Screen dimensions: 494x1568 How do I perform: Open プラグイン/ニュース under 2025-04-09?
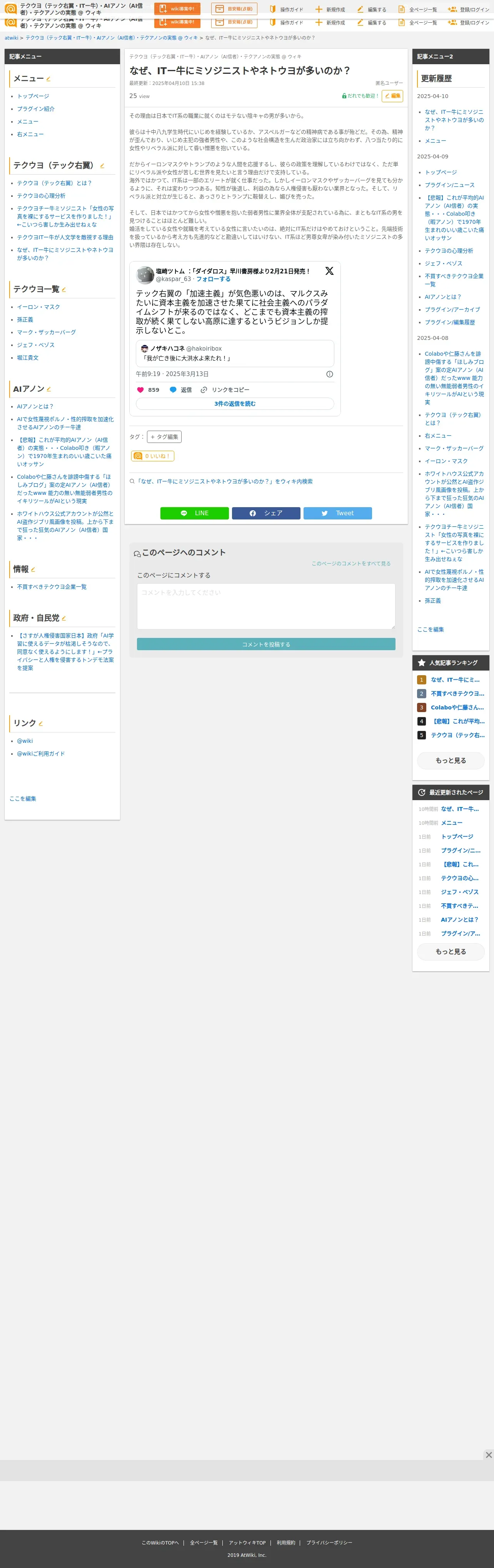449,185
